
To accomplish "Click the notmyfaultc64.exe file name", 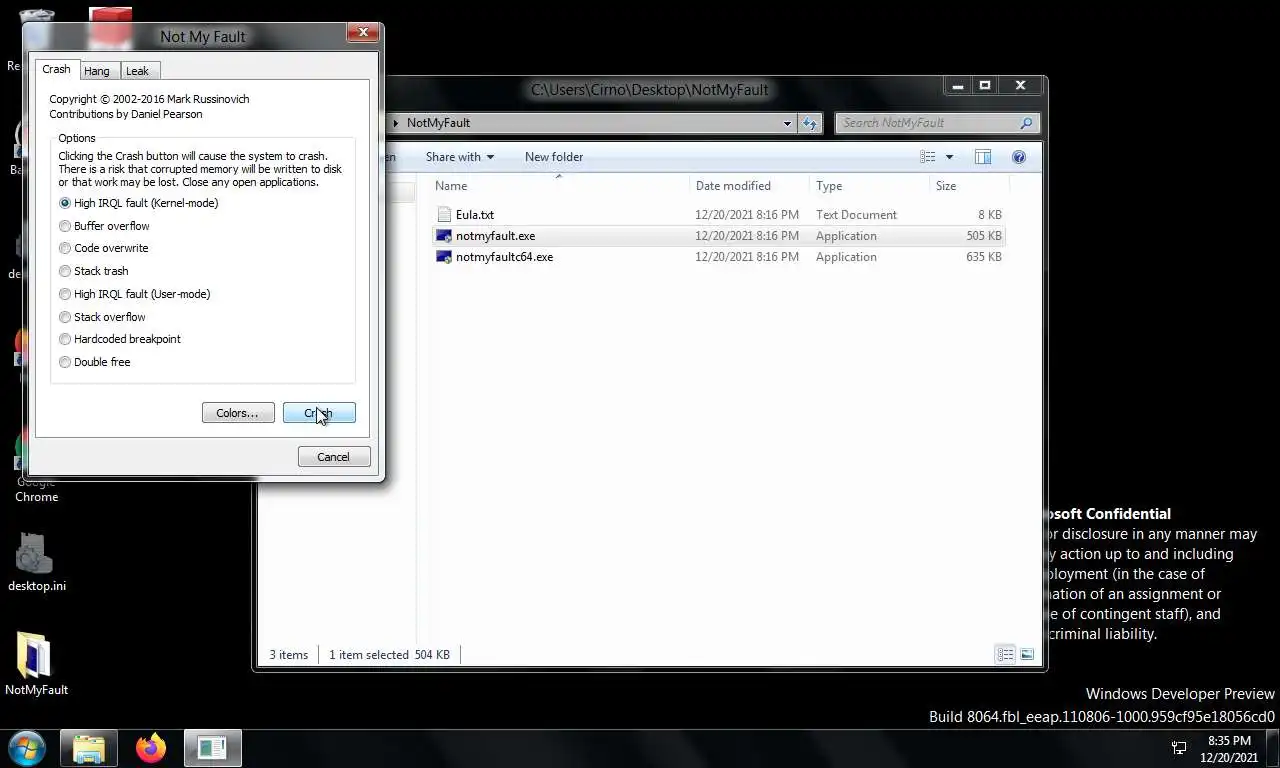I will [505, 257].
